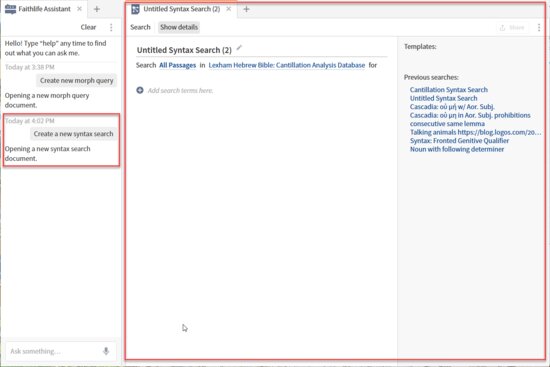Click the Share button
The image size is (550, 367).
512,27
